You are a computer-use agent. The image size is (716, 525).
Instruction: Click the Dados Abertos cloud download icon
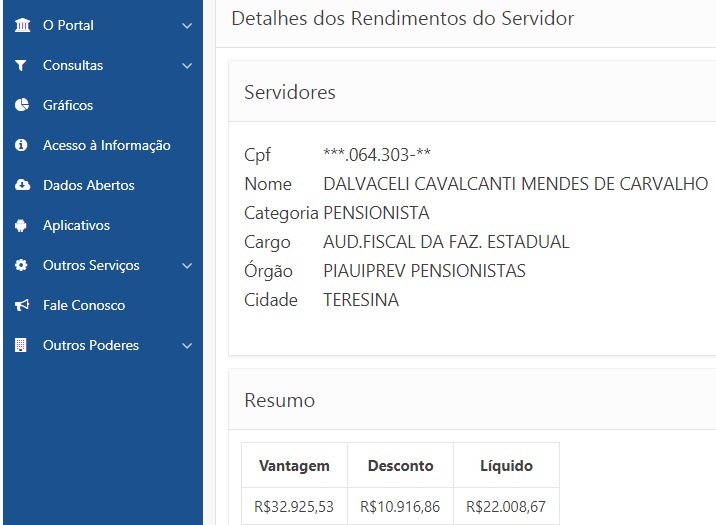coord(22,185)
